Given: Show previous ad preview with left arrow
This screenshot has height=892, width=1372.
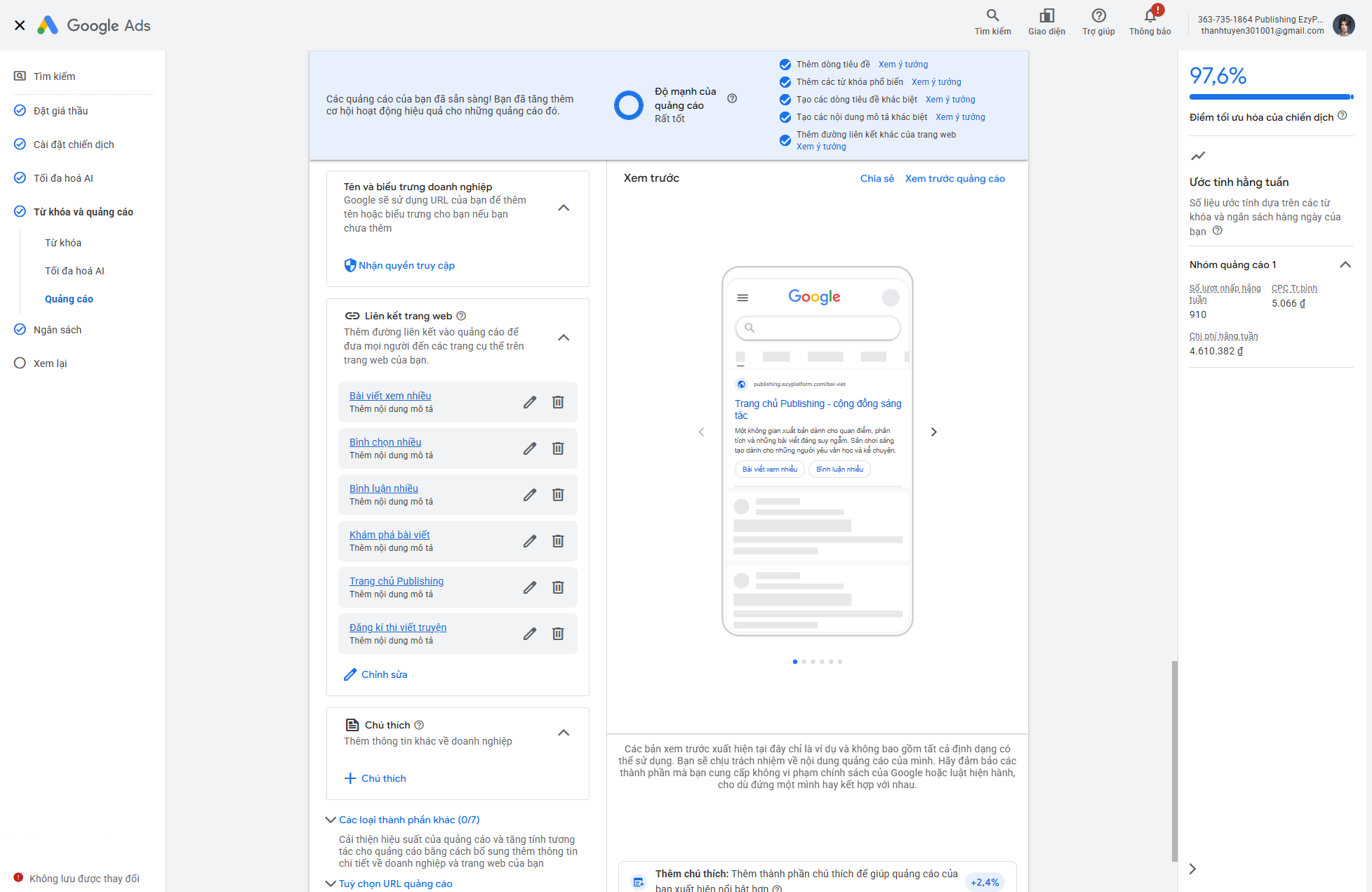Looking at the screenshot, I should tap(701, 432).
